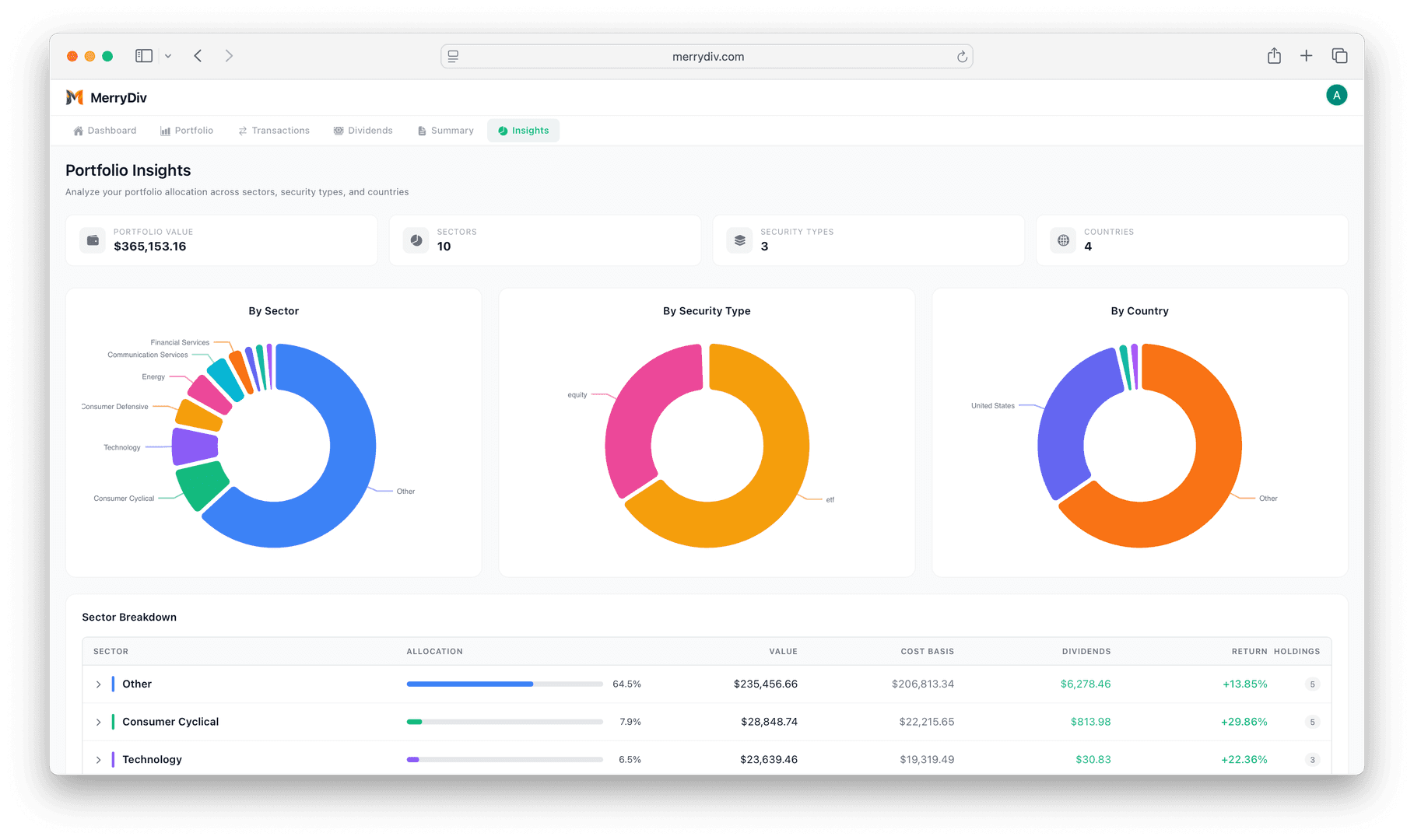
Task: Open the Summary page
Action: [445, 130]
